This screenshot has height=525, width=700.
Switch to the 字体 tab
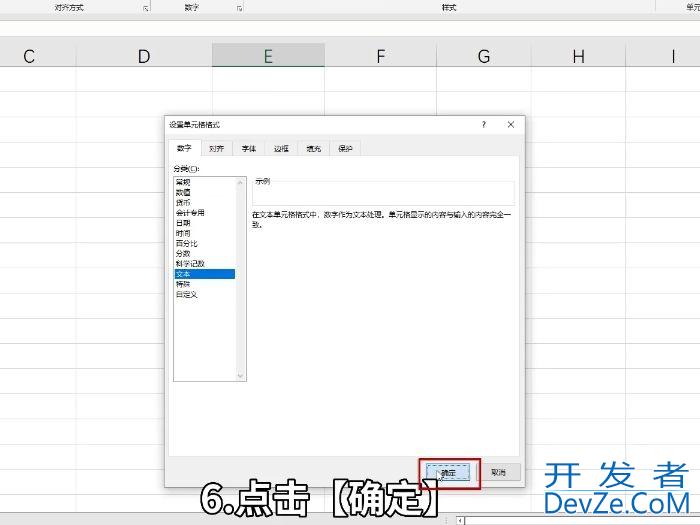click(249, 149)
